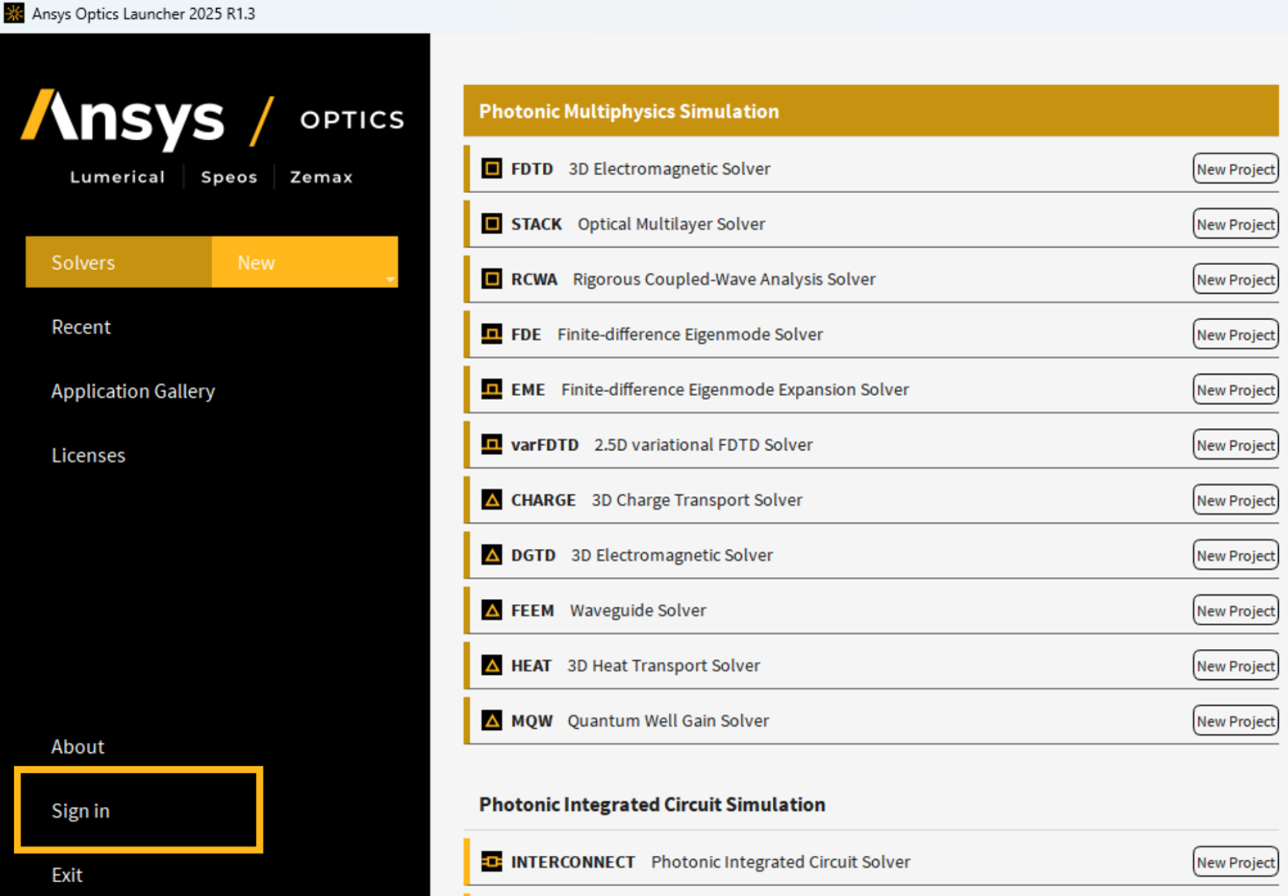Create a new INTERCONNECT project
1288x896 pixels.
(1236, 861)
